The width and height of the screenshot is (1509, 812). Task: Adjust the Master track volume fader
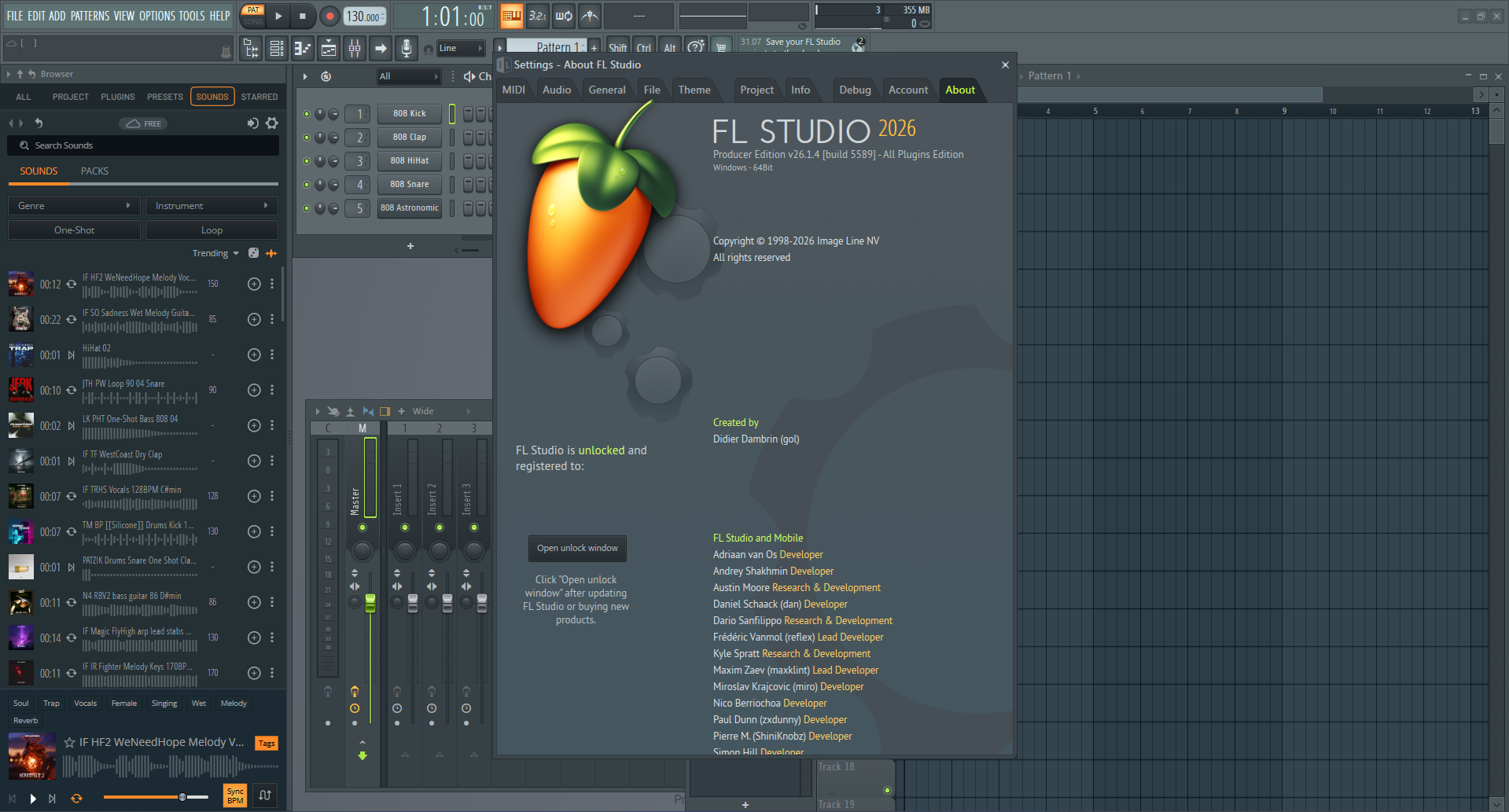[x=370, y=603]
